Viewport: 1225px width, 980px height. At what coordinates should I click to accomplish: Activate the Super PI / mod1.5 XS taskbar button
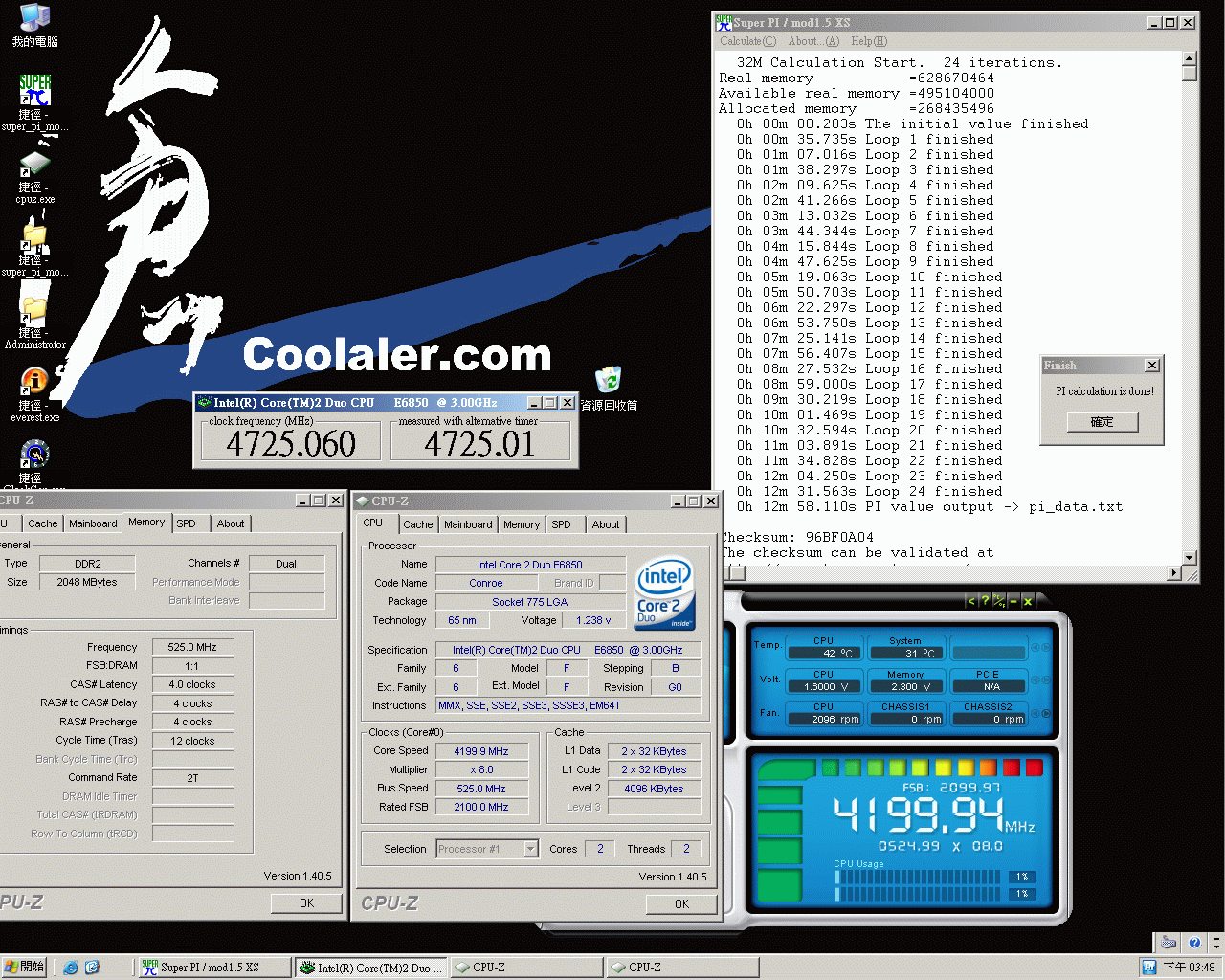click(214, 968)
